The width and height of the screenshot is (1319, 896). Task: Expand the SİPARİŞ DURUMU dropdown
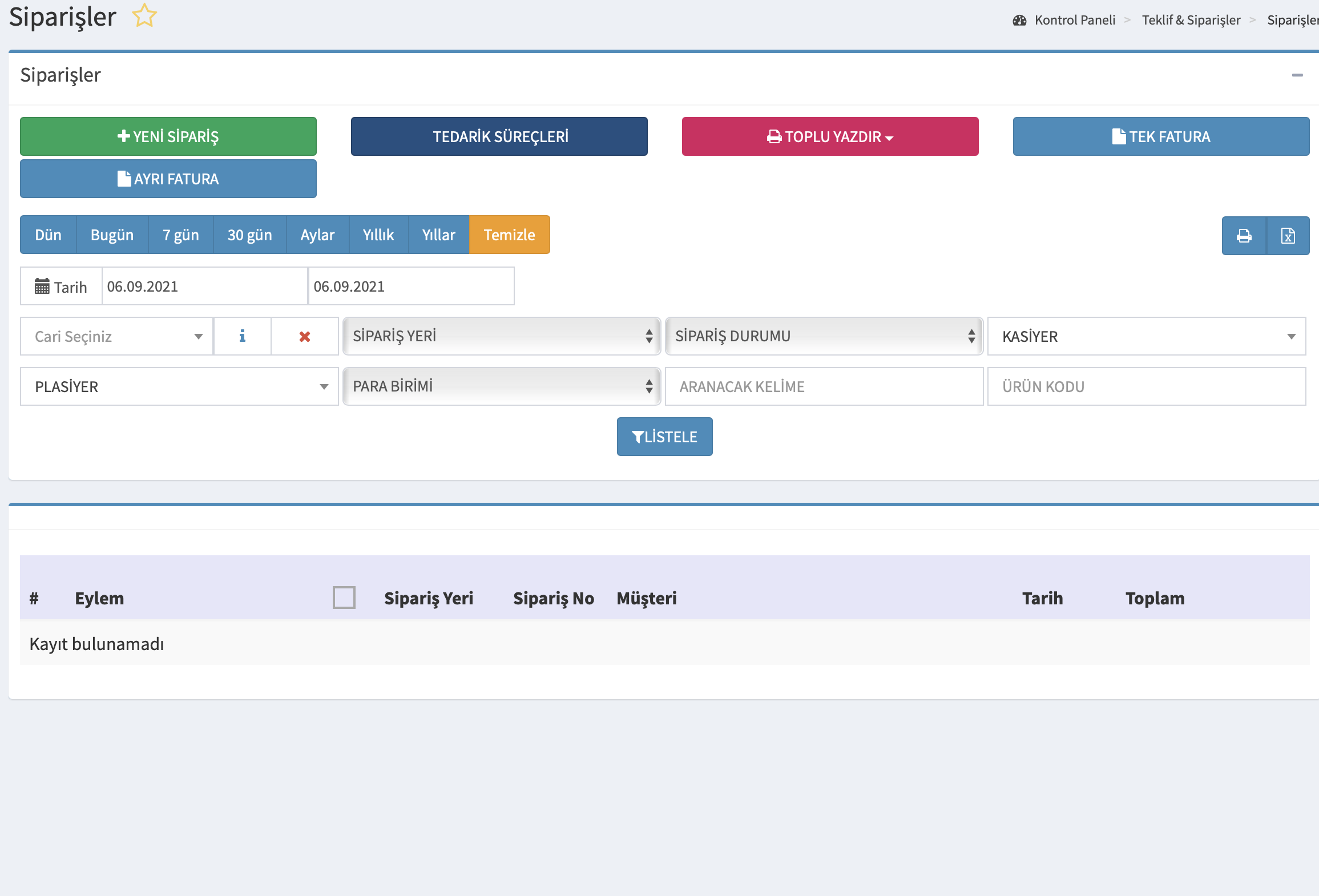pos(824,336)
